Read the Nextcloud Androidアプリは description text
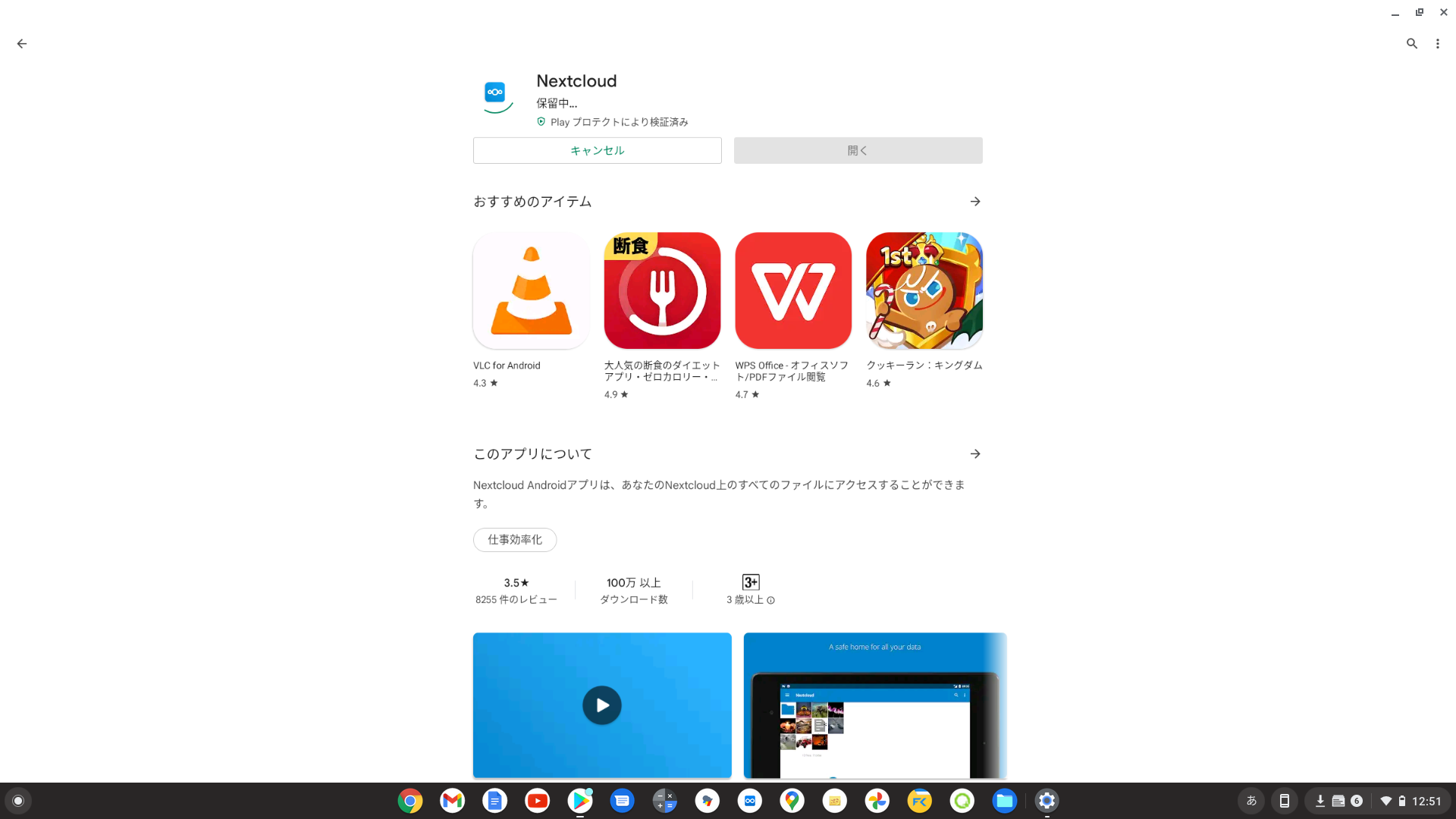This screenshot has width=1456, height=819. pyautogui.click(x=719, y=494)
